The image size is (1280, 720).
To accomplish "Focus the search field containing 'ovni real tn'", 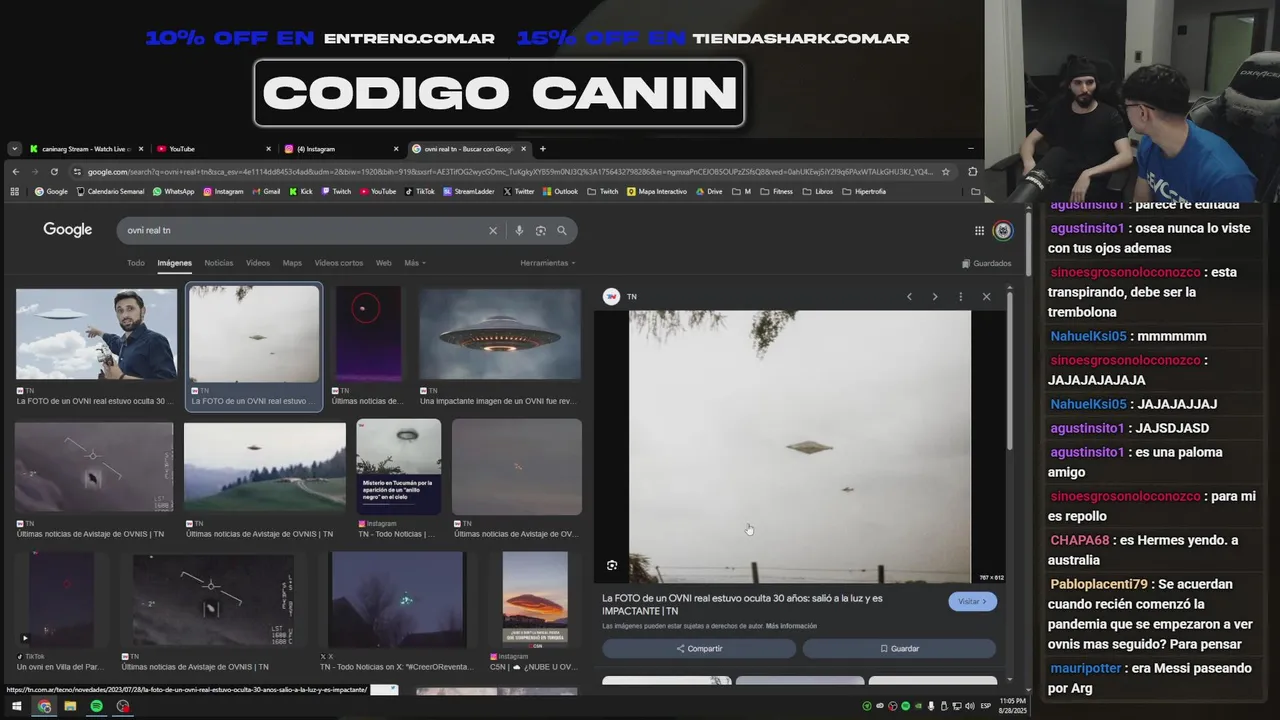I will 300,230.
